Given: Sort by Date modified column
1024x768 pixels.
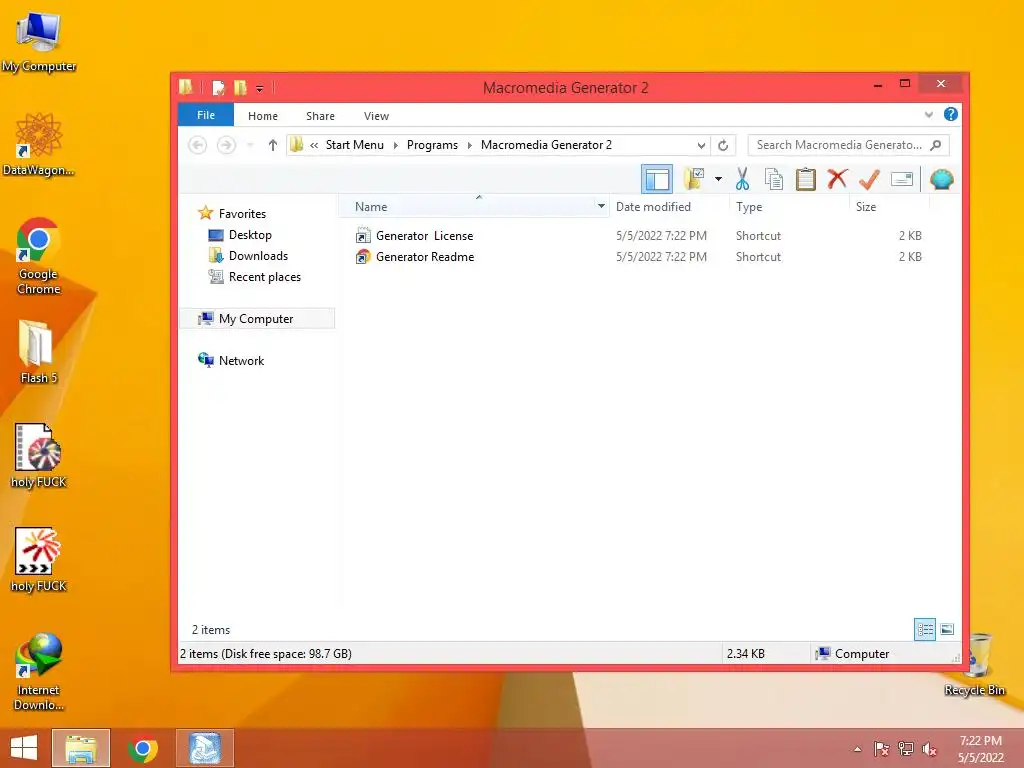Looking at the screenshot, I should click(x=653, y=207).
